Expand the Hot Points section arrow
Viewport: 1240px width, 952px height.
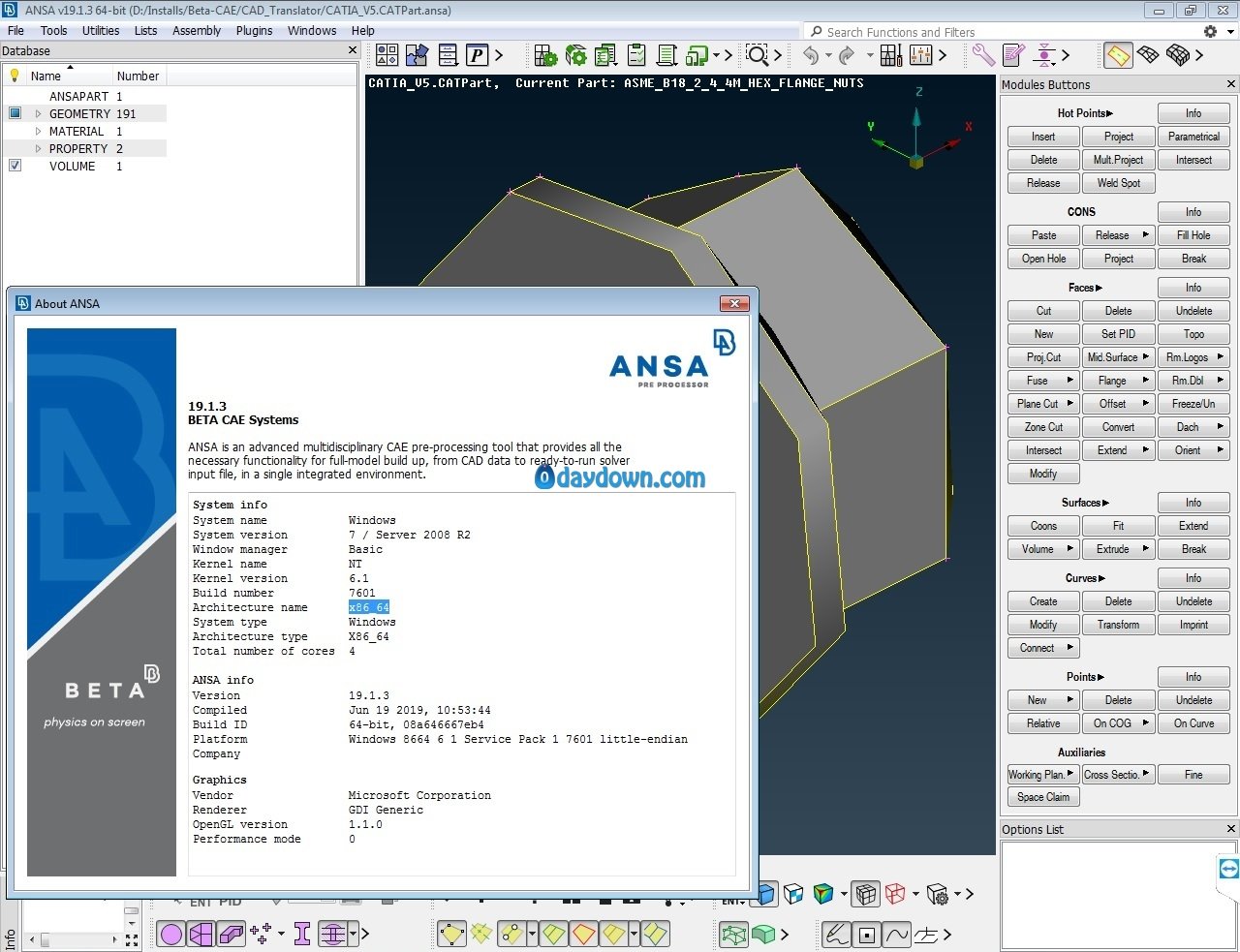[x=1110, y=113]
